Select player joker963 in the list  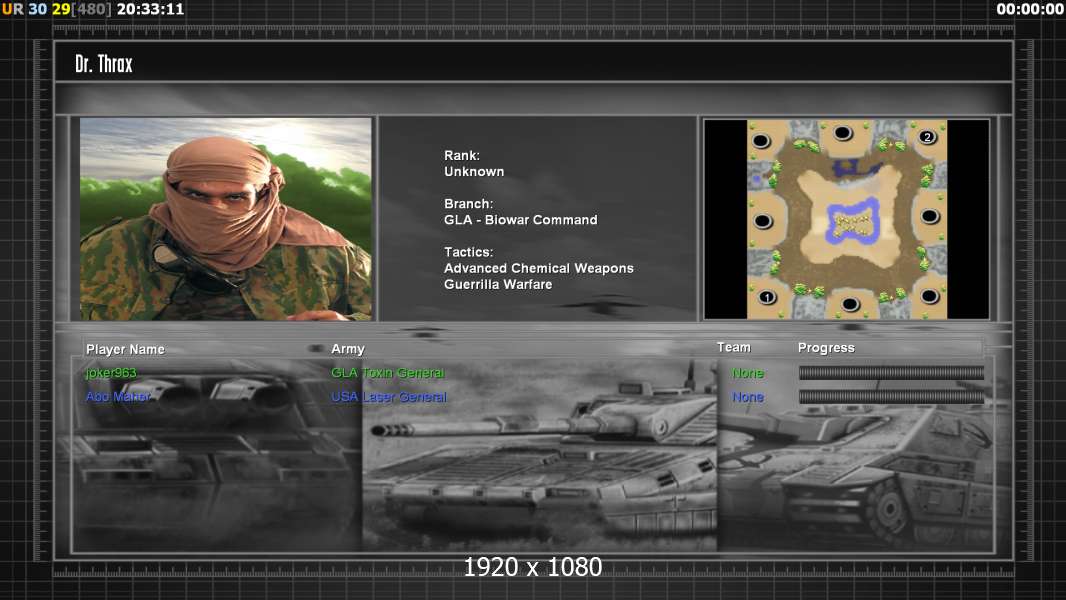(111, 372)
